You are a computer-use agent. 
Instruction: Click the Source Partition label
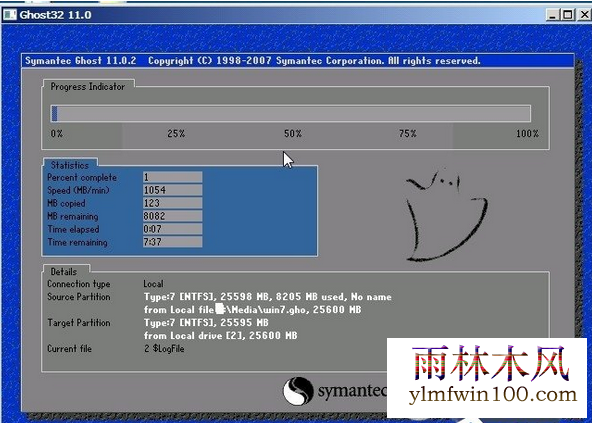pos(79,297)
